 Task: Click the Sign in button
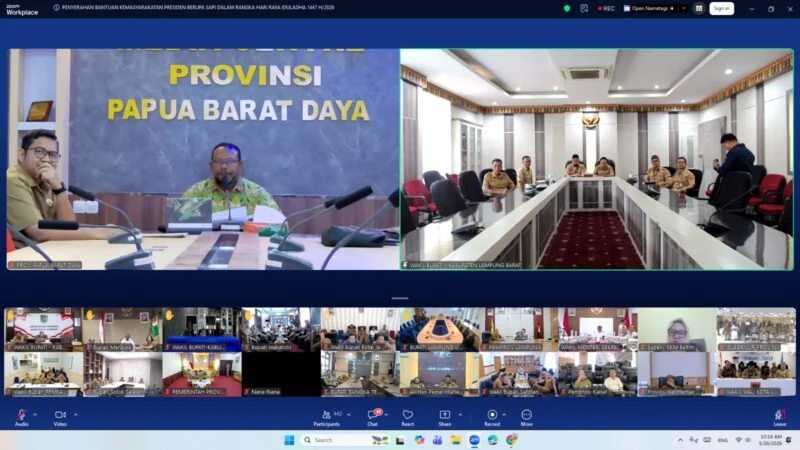721,8
